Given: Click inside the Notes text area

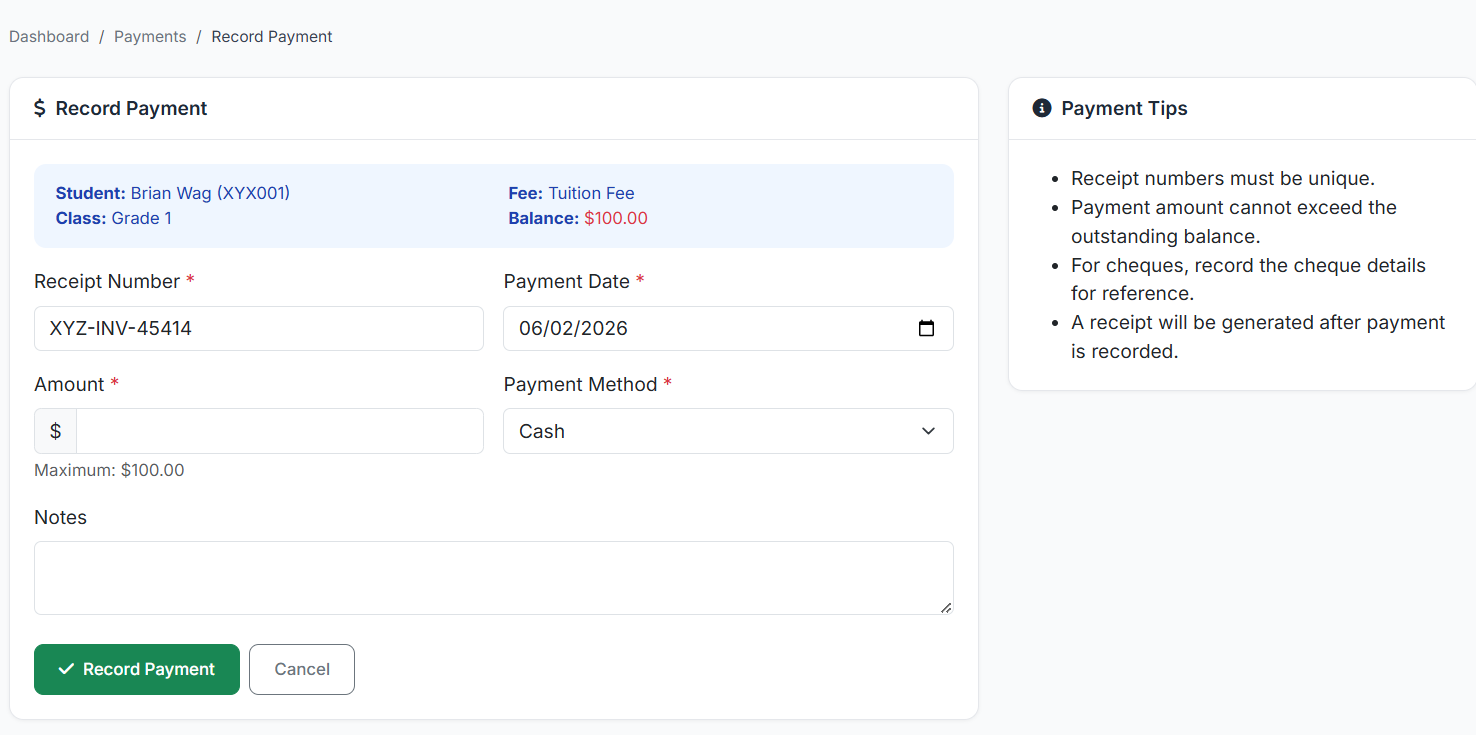Looking at the screenshot, I should 493,578.
